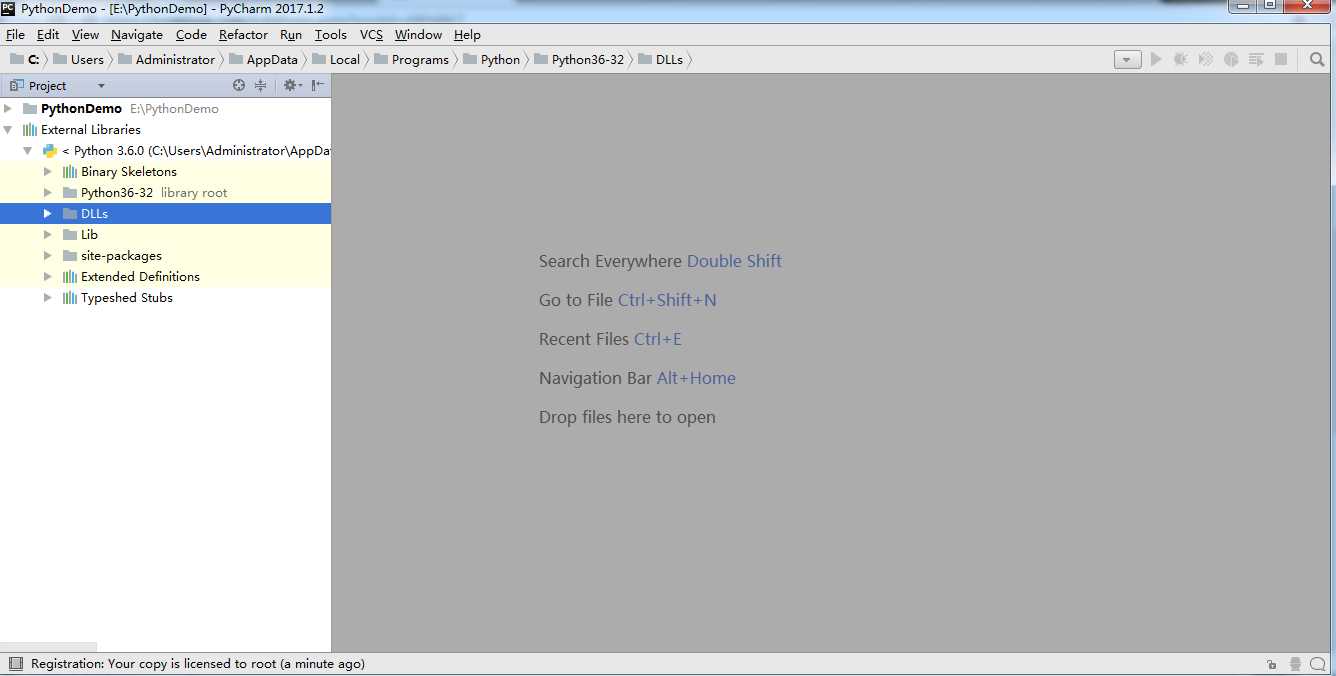1336x676 pixels.
Task: Click the Extended Definitions library icon
Action: [70, 277]
